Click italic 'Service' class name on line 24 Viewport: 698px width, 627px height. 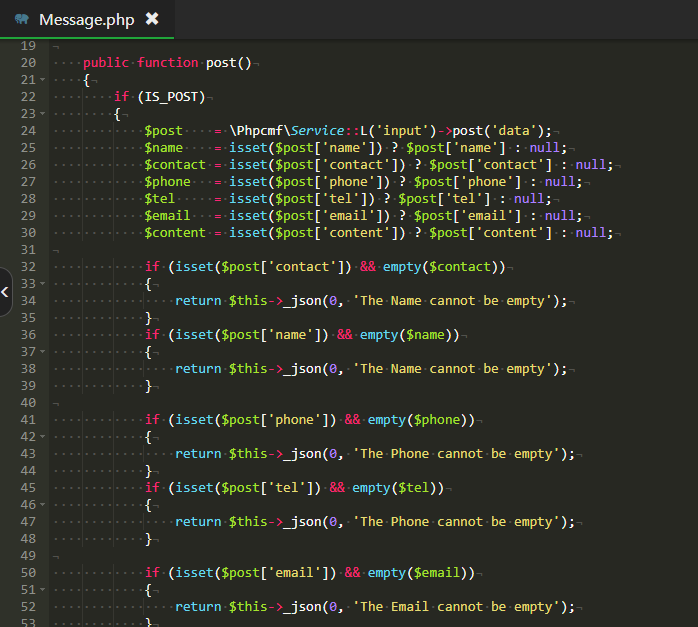pos(317,131)
